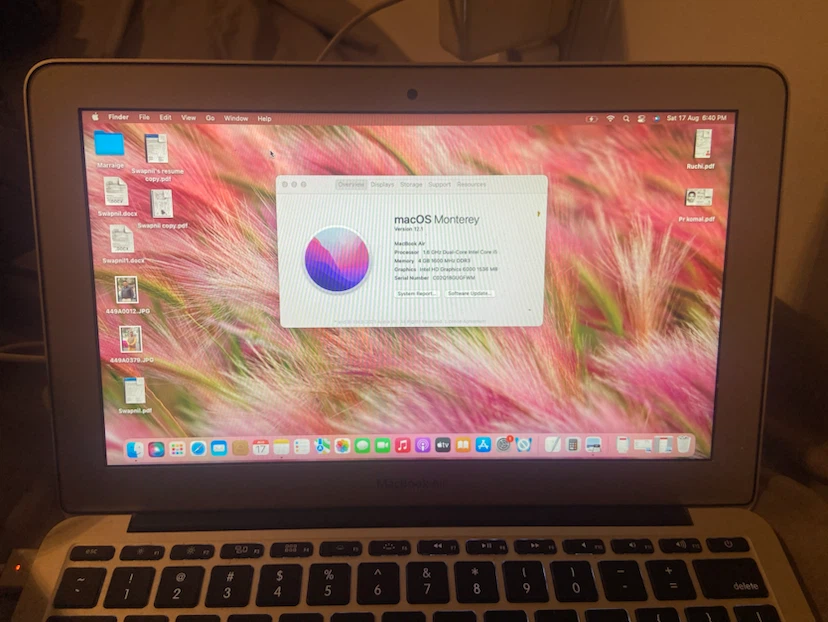This screenshot has width=828, height=622.
Task: Open App Store in the Dock
Action: click(x=483, y=445)
